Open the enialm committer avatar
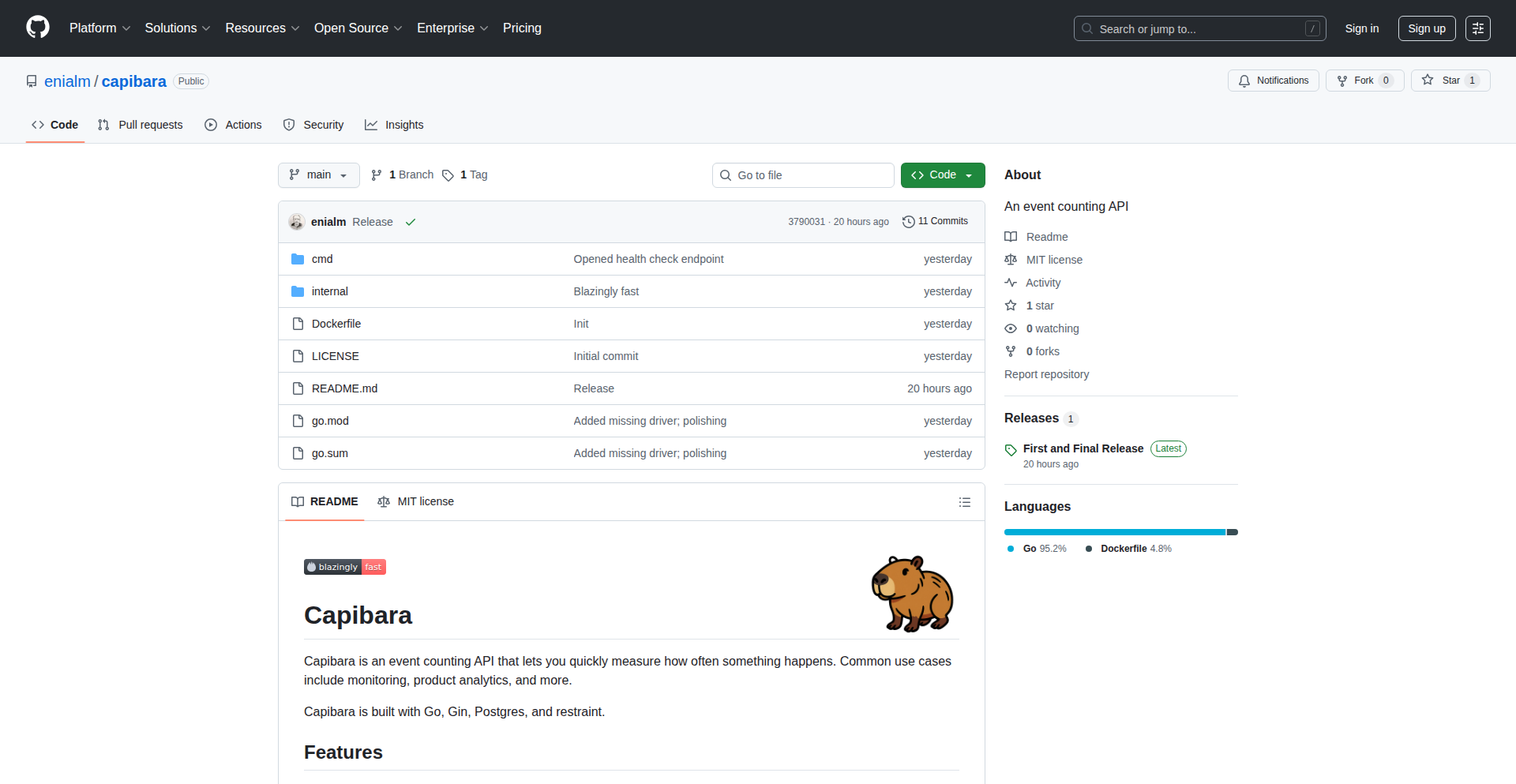 tap(296, 222)
